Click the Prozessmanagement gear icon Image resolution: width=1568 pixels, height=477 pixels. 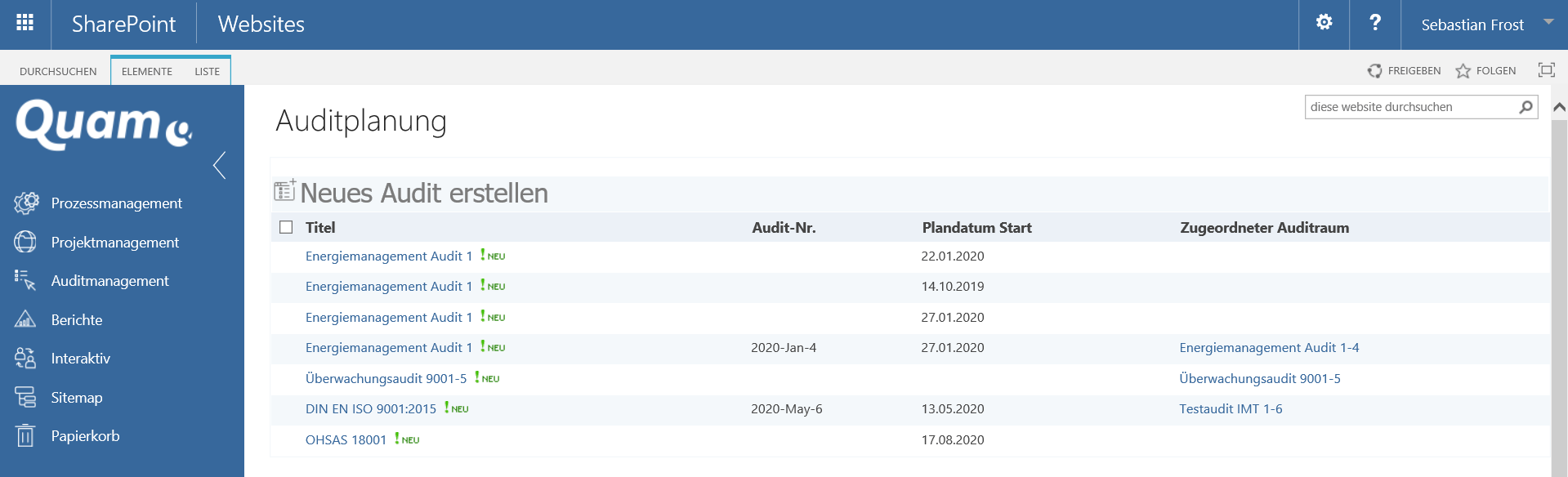26,203
